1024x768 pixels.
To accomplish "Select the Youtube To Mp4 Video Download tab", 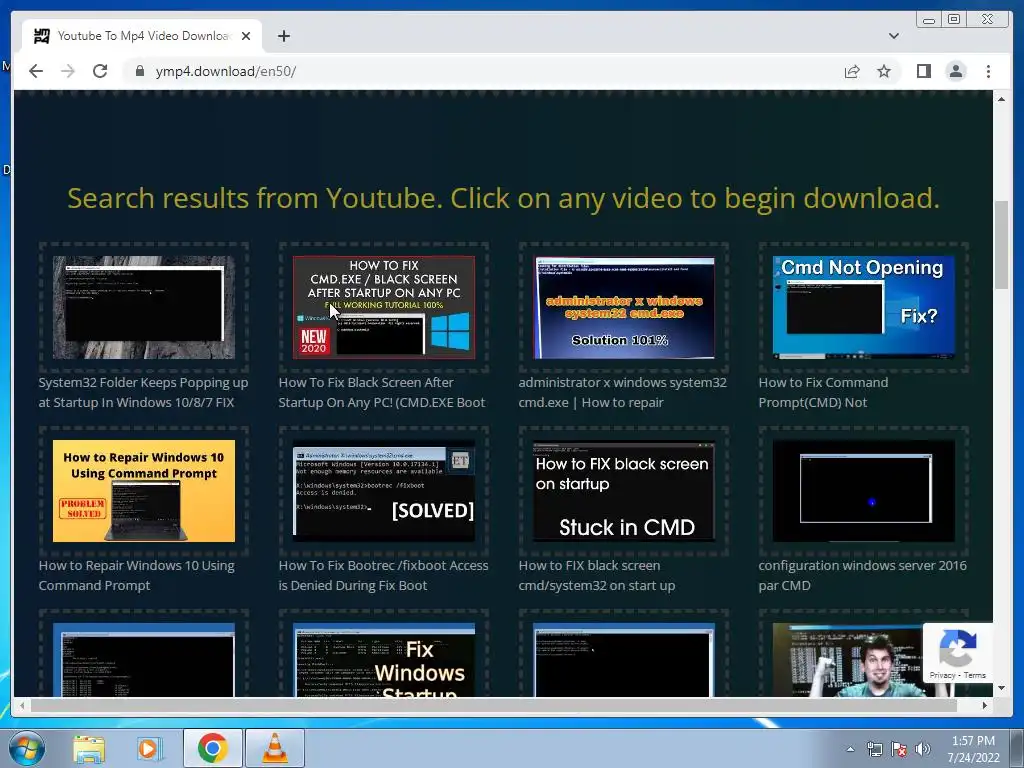I will [140, 36].
